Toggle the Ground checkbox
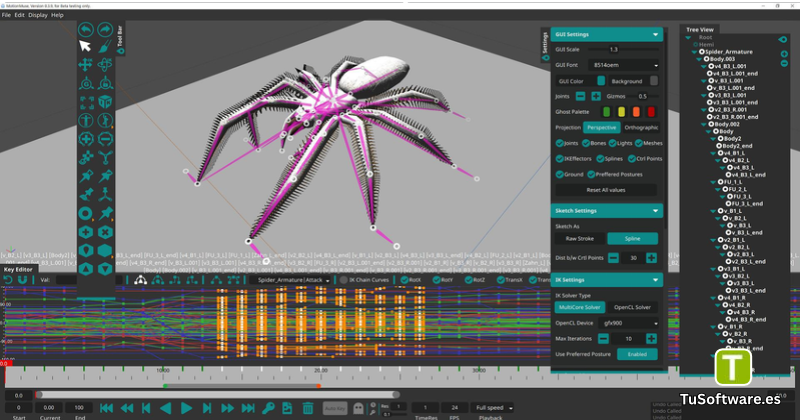The height and width of the screenshot is (420, 800). (560, 175)
